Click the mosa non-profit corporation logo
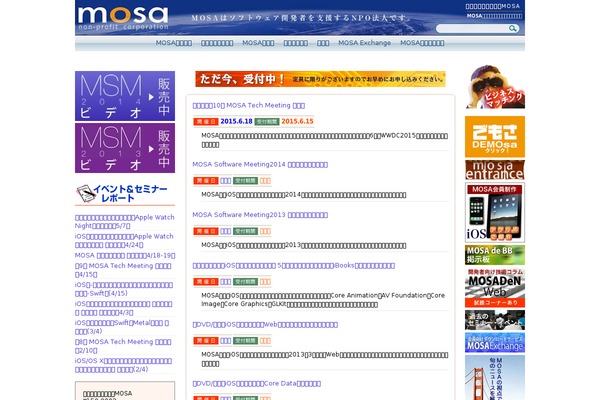 point(123,18)
